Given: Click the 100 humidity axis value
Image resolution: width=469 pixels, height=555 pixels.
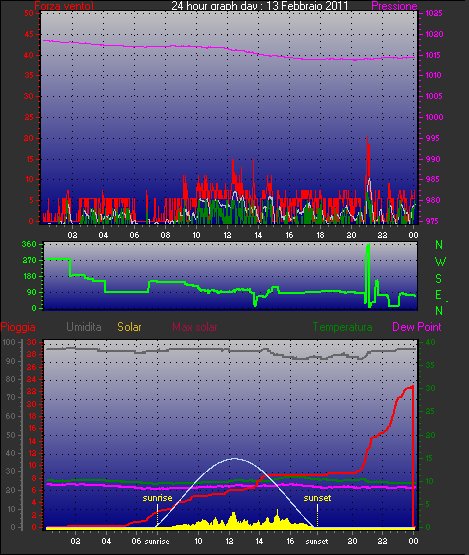Looking at the screenshot, I should tap(9, 342).
